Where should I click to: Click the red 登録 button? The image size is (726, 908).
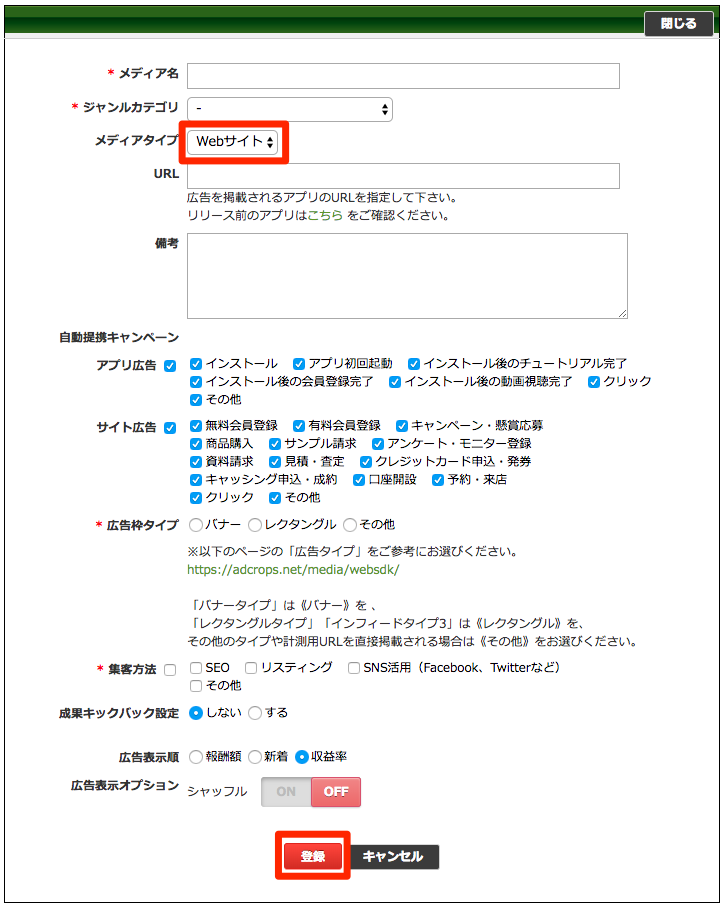[x=313, y=856]
